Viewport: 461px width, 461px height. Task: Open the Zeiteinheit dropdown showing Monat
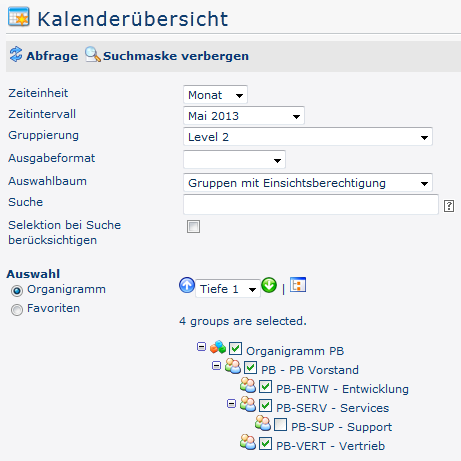pyautogui.click(x=215, y=95)
